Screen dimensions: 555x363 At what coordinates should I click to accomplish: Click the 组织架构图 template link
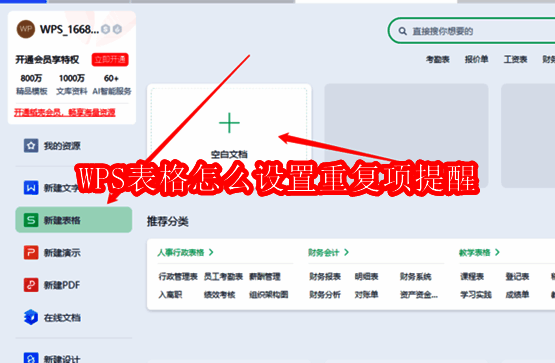[x=269, y=295]
